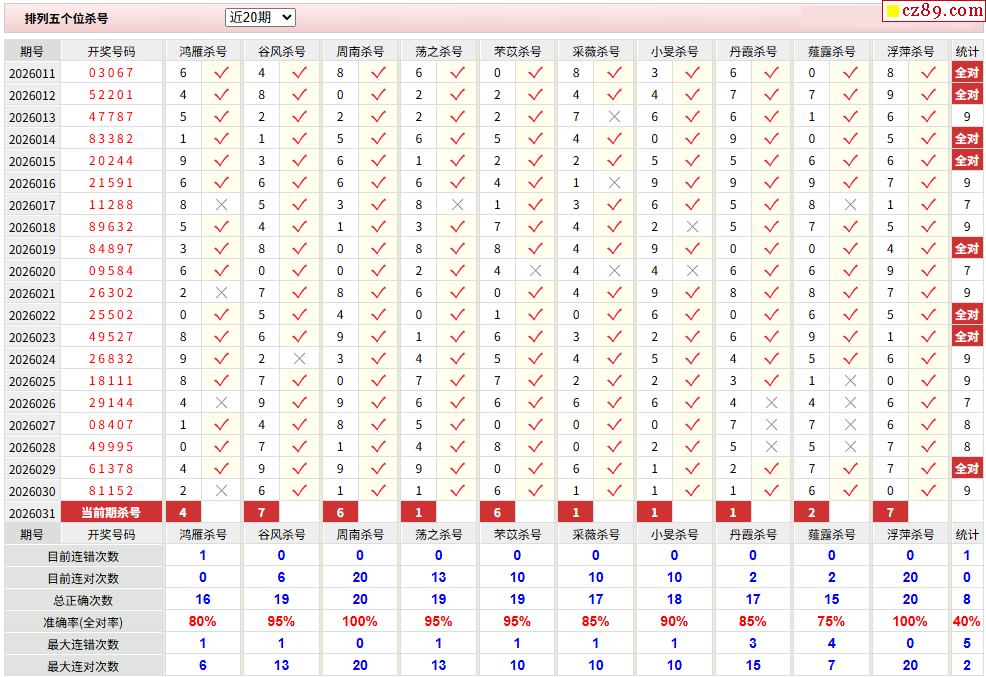Click the gray X for 鸿雁杀号 in row 2026017
This screenshot has height=677, width=986.
[x=221, y=205]
